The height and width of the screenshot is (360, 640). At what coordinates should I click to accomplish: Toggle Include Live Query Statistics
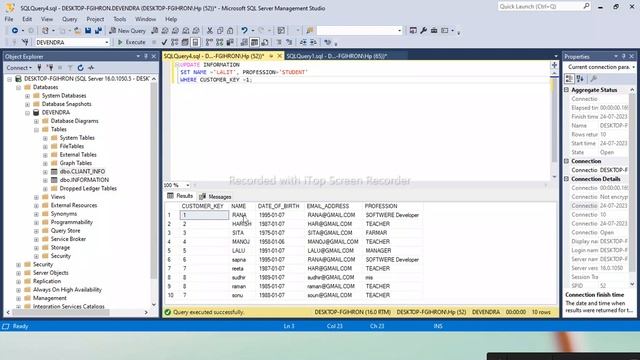point(220,42)
